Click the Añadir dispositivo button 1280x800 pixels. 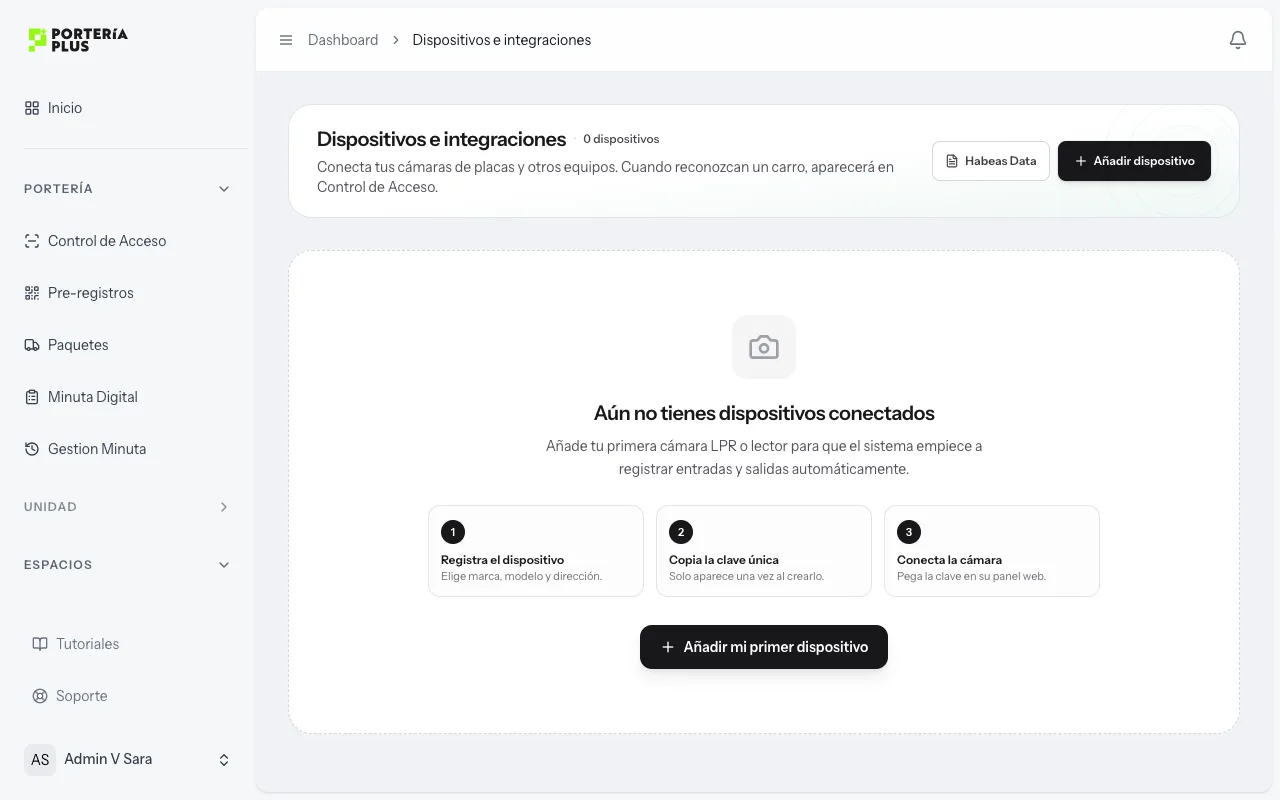(1134, 161)
